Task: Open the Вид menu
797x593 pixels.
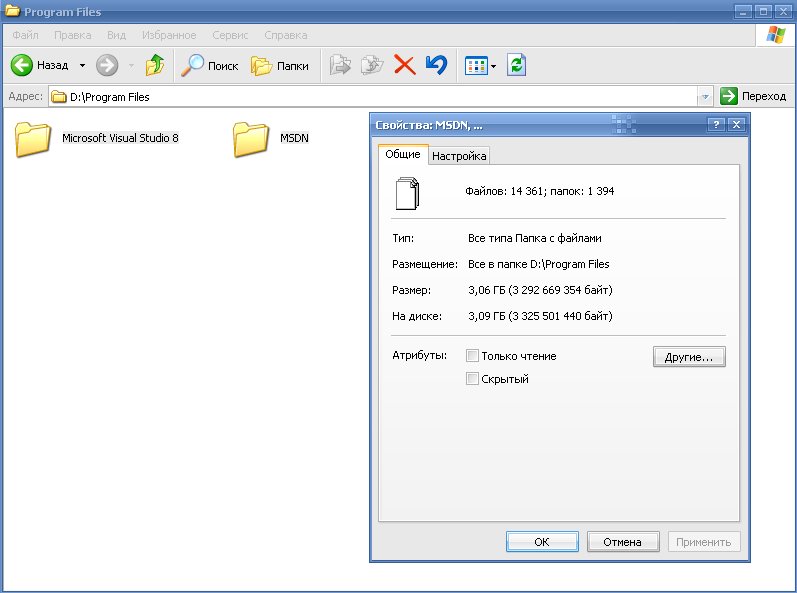Action: click(116, 35)
